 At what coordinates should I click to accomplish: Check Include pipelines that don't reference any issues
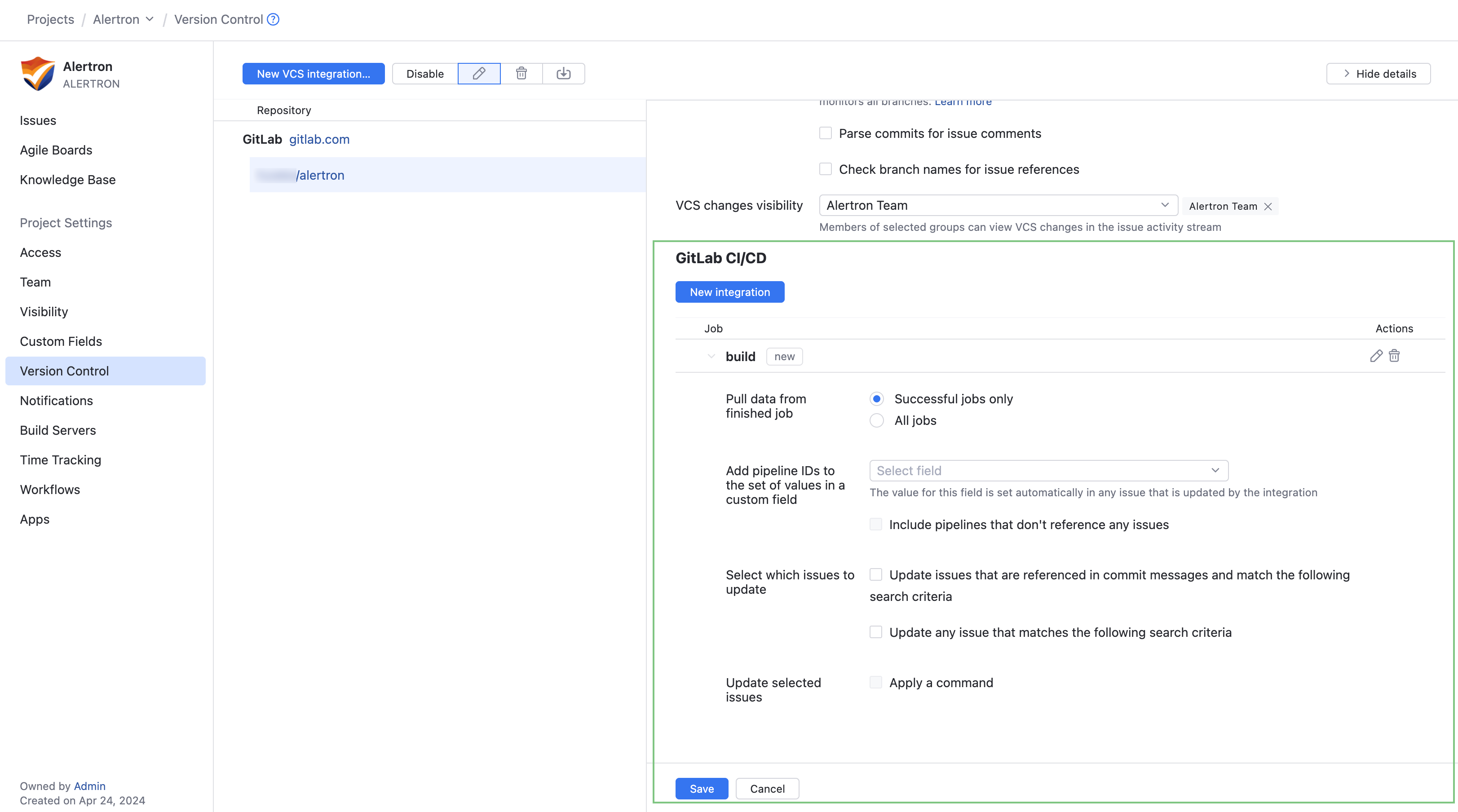click(875, 524)
